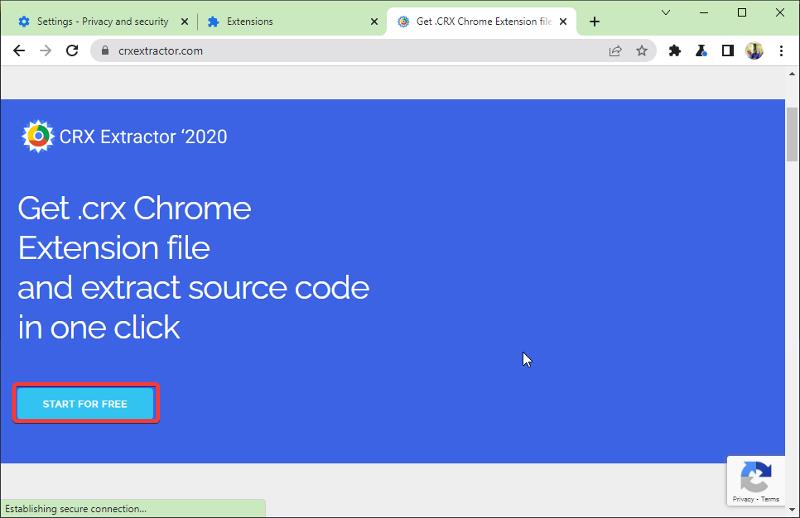800x518 pixels.
Task: Bookmark this page with the star icon
Action: coord(642,51)
